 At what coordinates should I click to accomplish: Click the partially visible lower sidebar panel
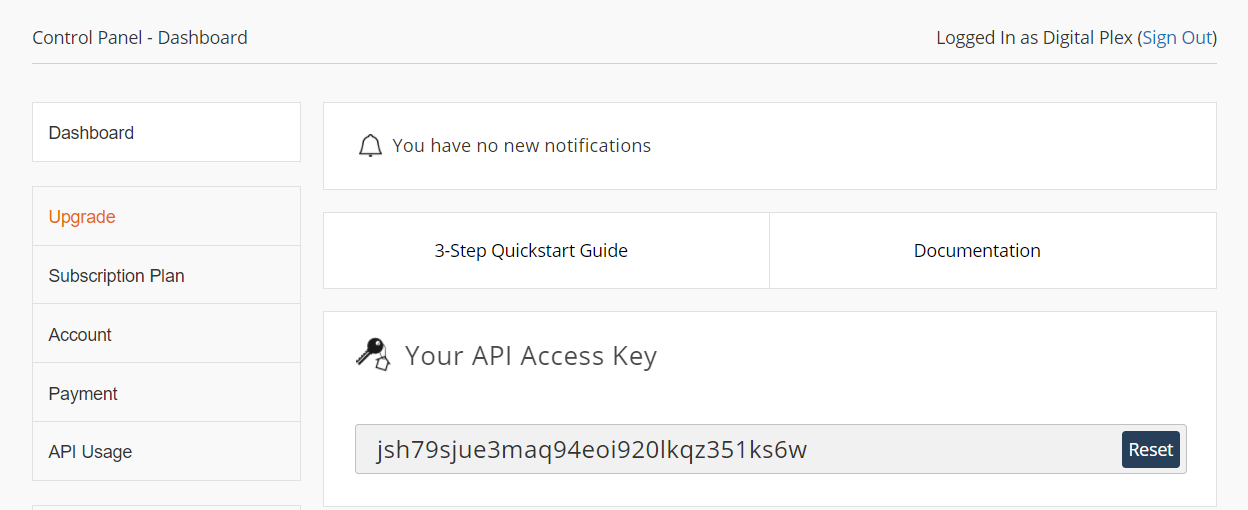pyautogui.click(x=166, y=507)
